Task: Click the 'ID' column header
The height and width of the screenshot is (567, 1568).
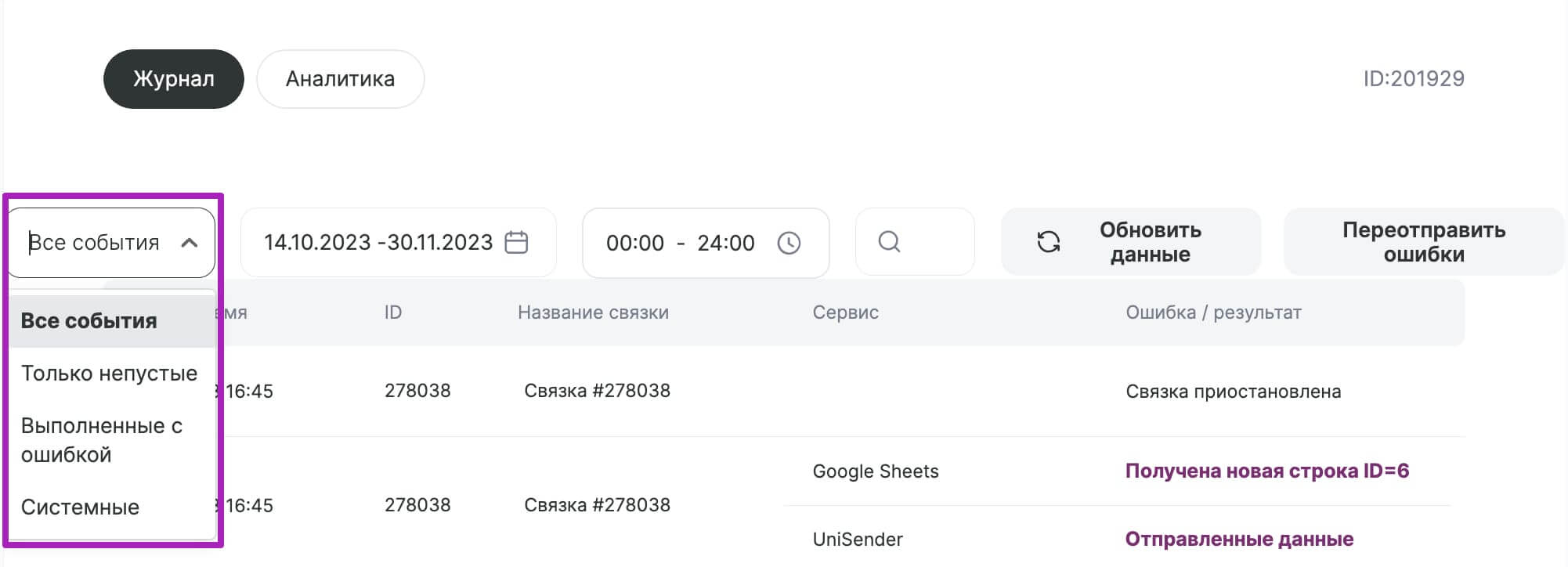Action: coord(393,312)
